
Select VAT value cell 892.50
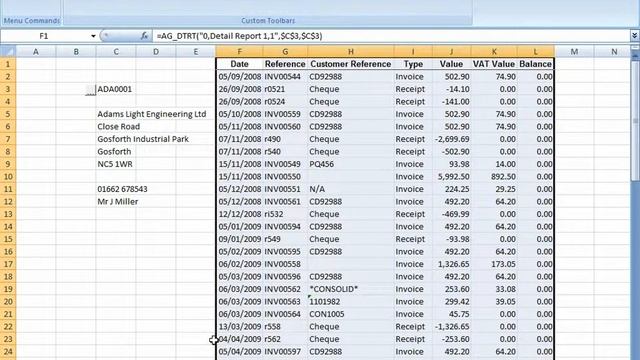tap(494, 177)
